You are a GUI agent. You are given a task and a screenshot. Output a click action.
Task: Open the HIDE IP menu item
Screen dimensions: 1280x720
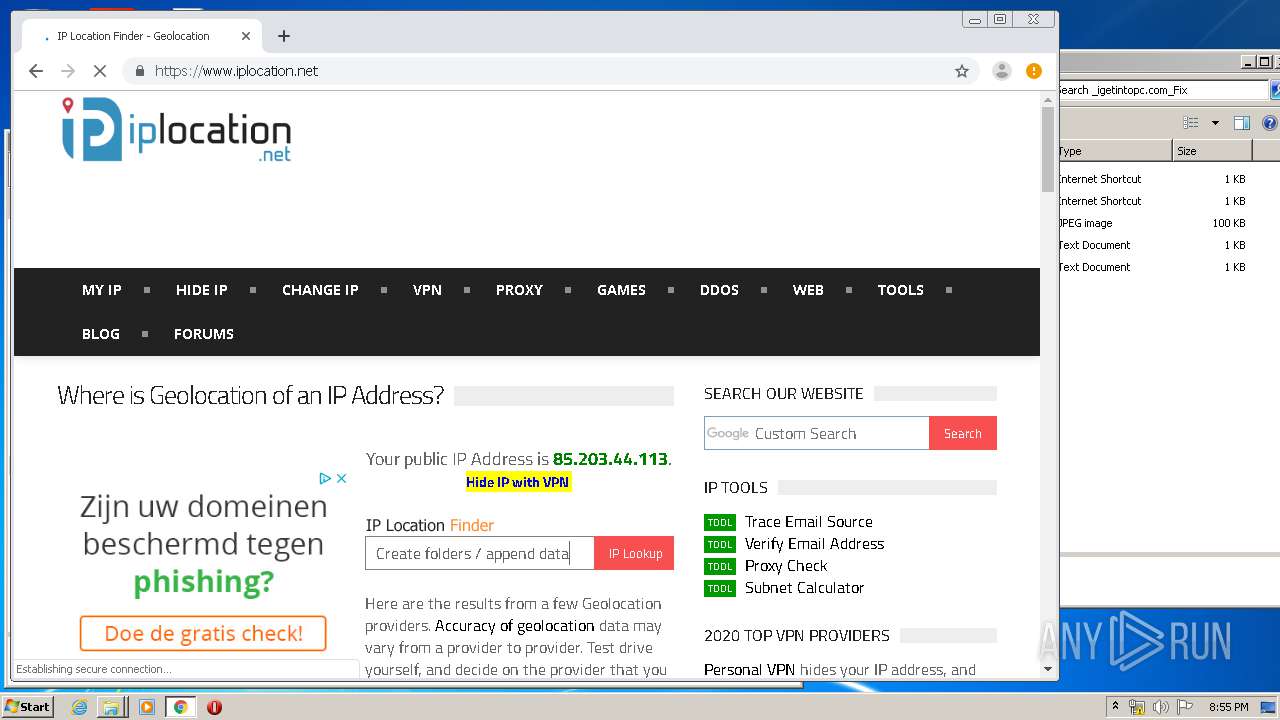202,290
